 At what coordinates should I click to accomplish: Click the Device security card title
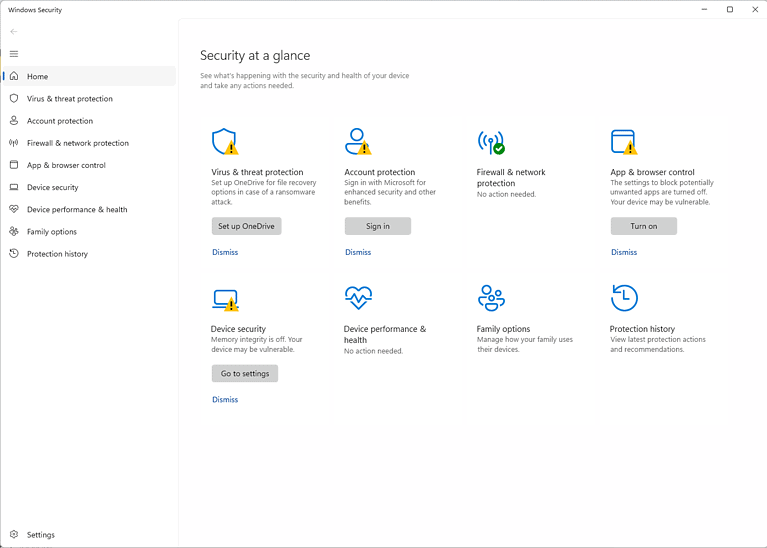point(238,329)
